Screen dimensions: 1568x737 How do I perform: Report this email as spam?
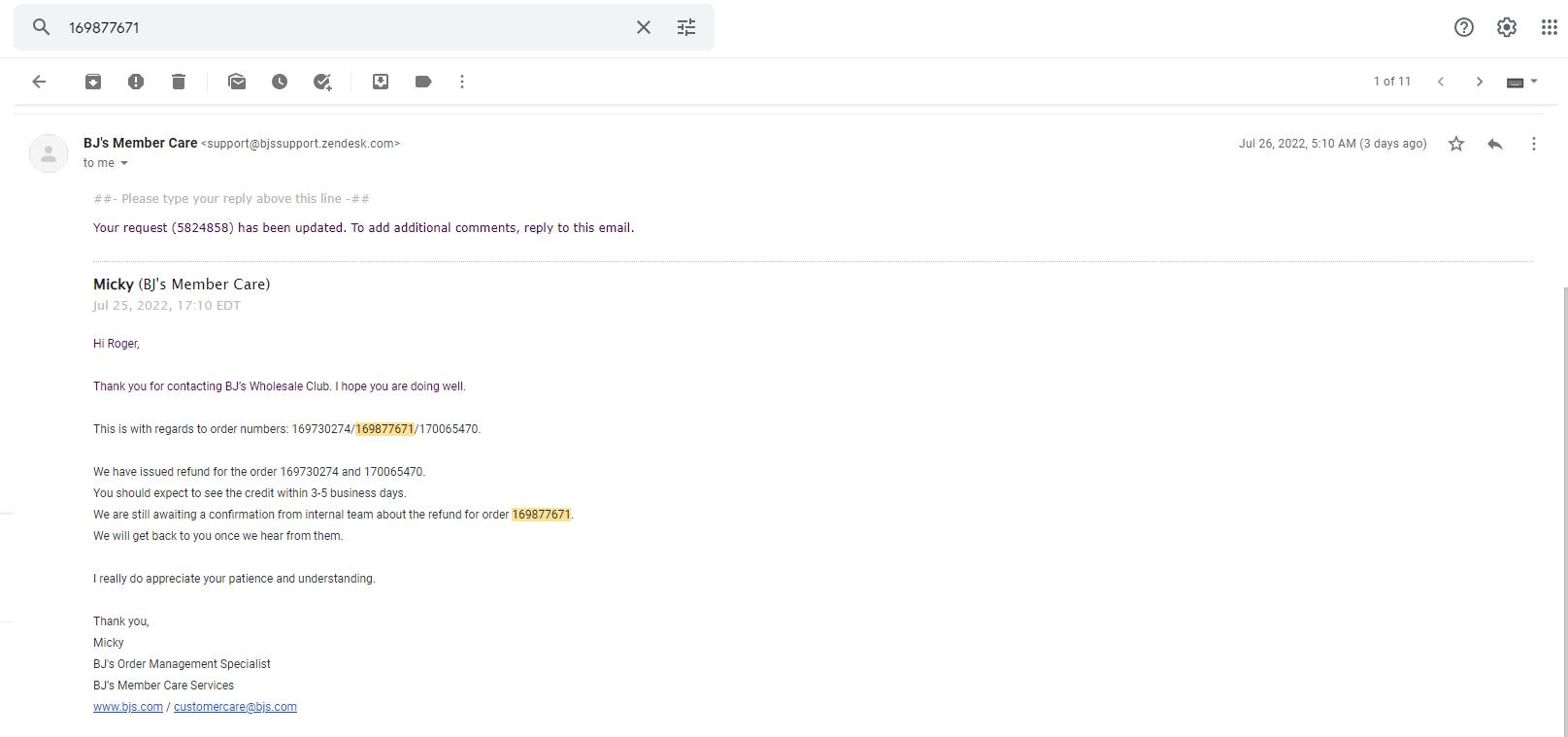(136, 82)
